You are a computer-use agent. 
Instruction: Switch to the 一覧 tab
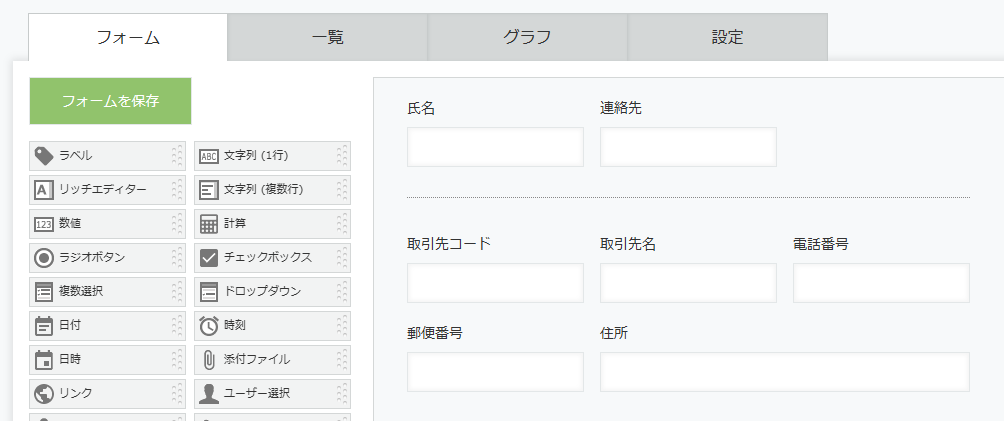[x=328, y=37]
